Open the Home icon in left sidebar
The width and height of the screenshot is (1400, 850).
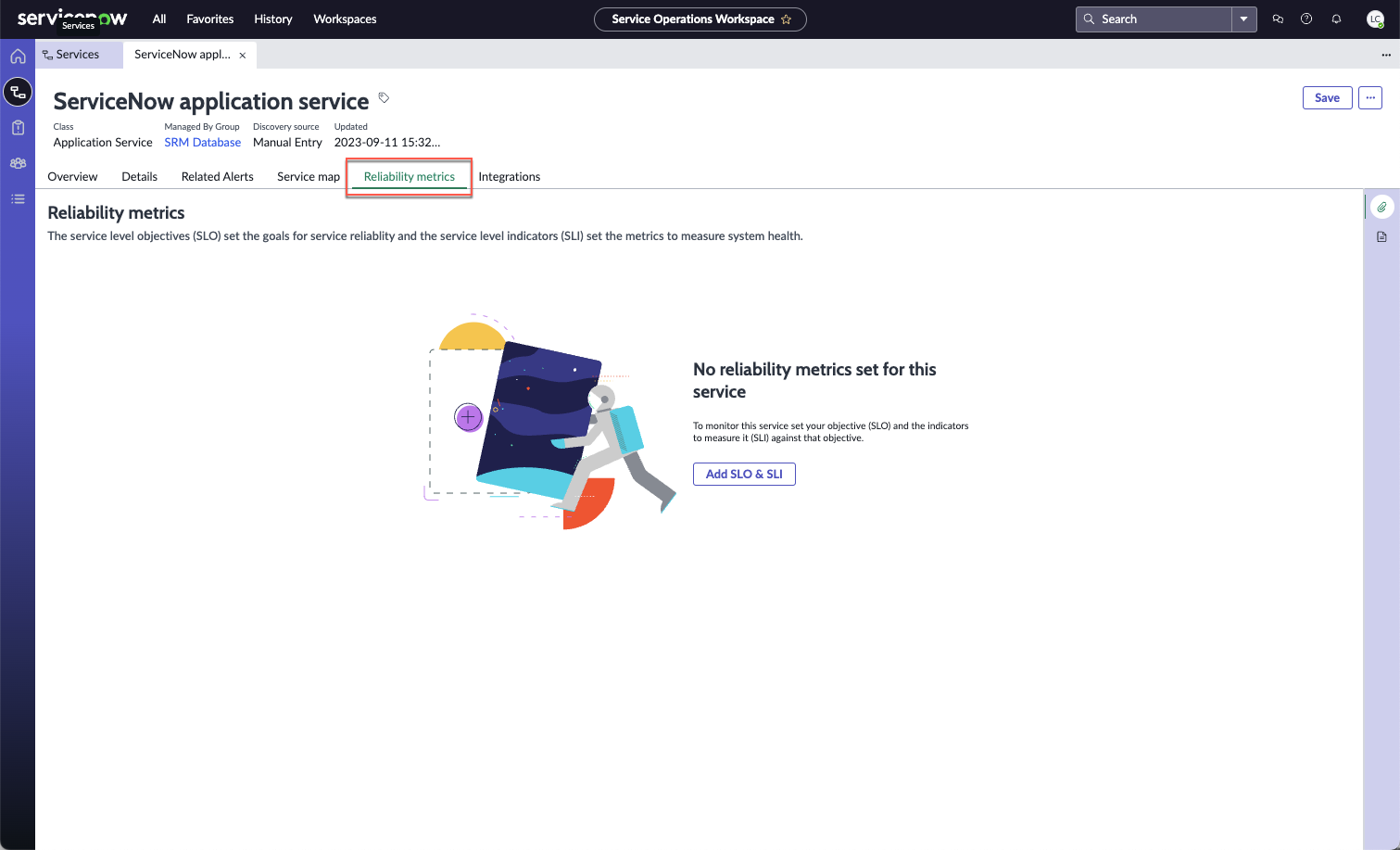click(x=18, y=57)
